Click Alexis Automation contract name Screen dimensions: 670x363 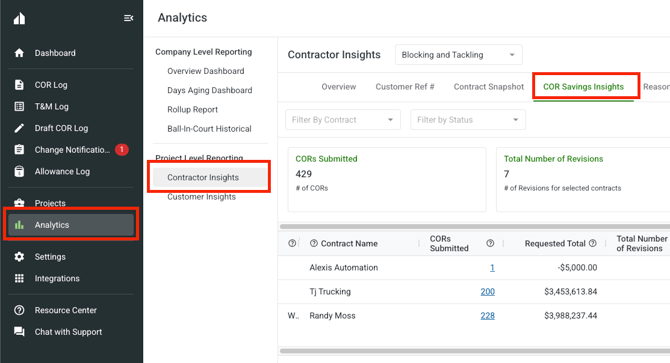[x=344, y=268]
